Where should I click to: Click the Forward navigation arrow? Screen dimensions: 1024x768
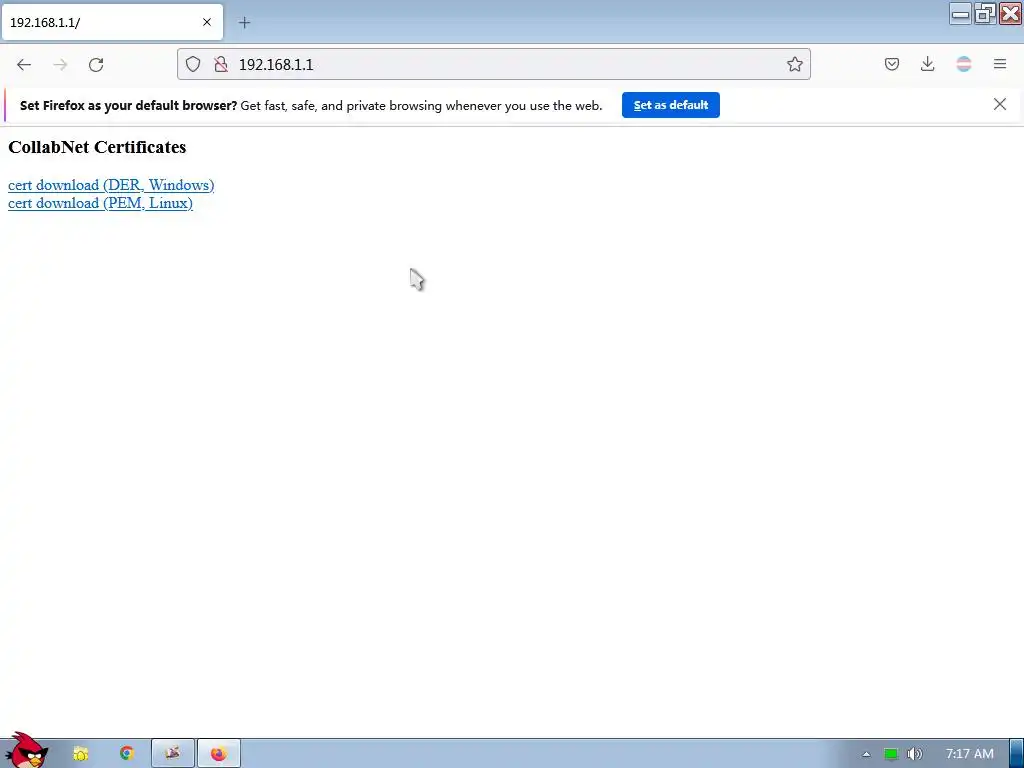click(x=60, y=65)
